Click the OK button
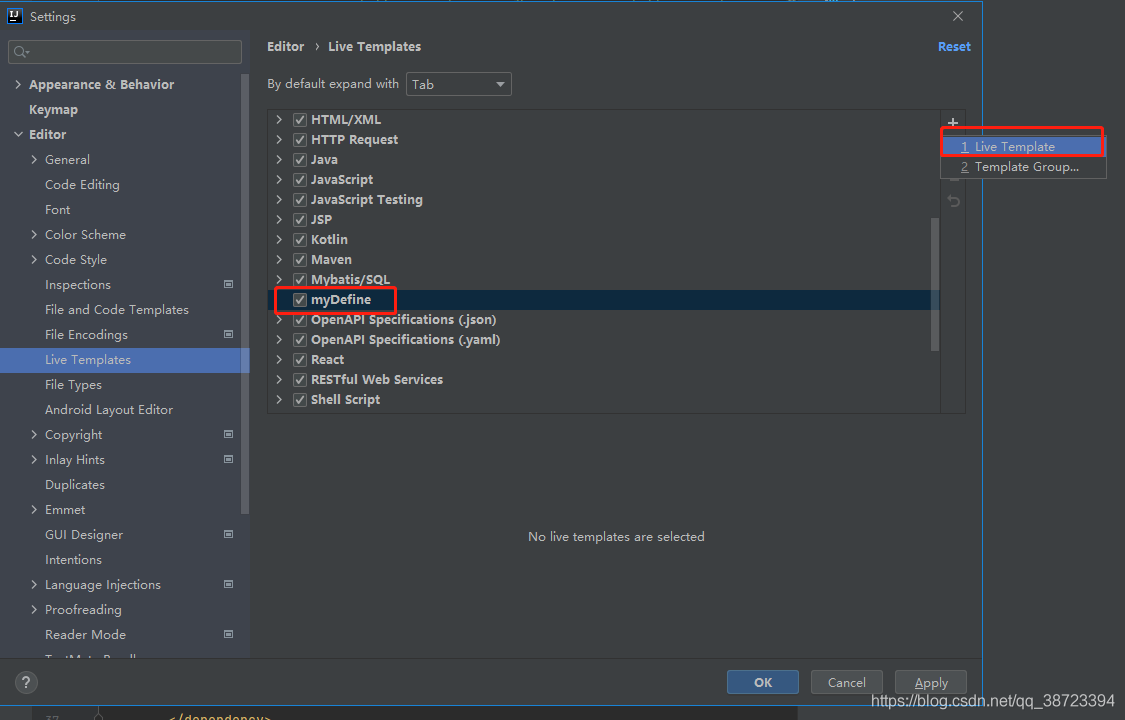Image resolution: width=1125 pixels, height=720 pixels. [x=763, y=683]
